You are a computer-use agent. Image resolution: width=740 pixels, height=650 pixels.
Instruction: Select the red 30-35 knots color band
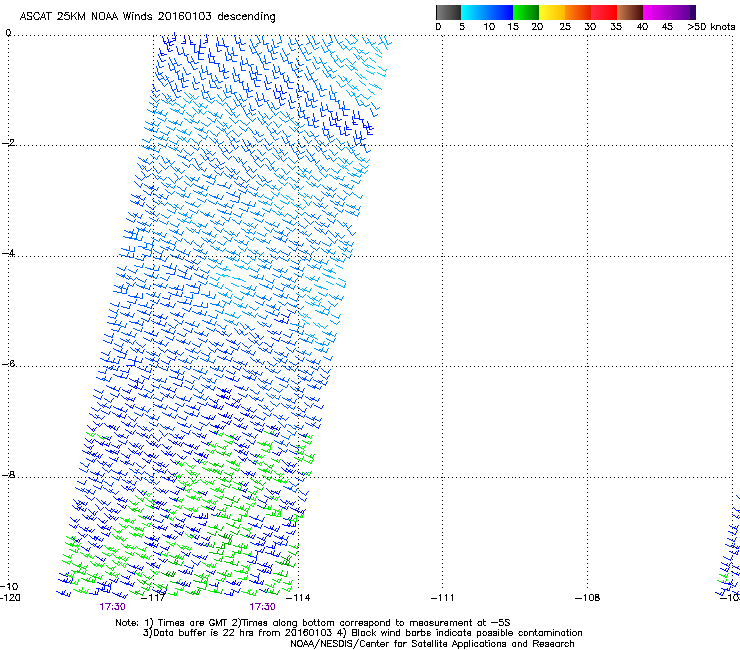tap(604, 12)
